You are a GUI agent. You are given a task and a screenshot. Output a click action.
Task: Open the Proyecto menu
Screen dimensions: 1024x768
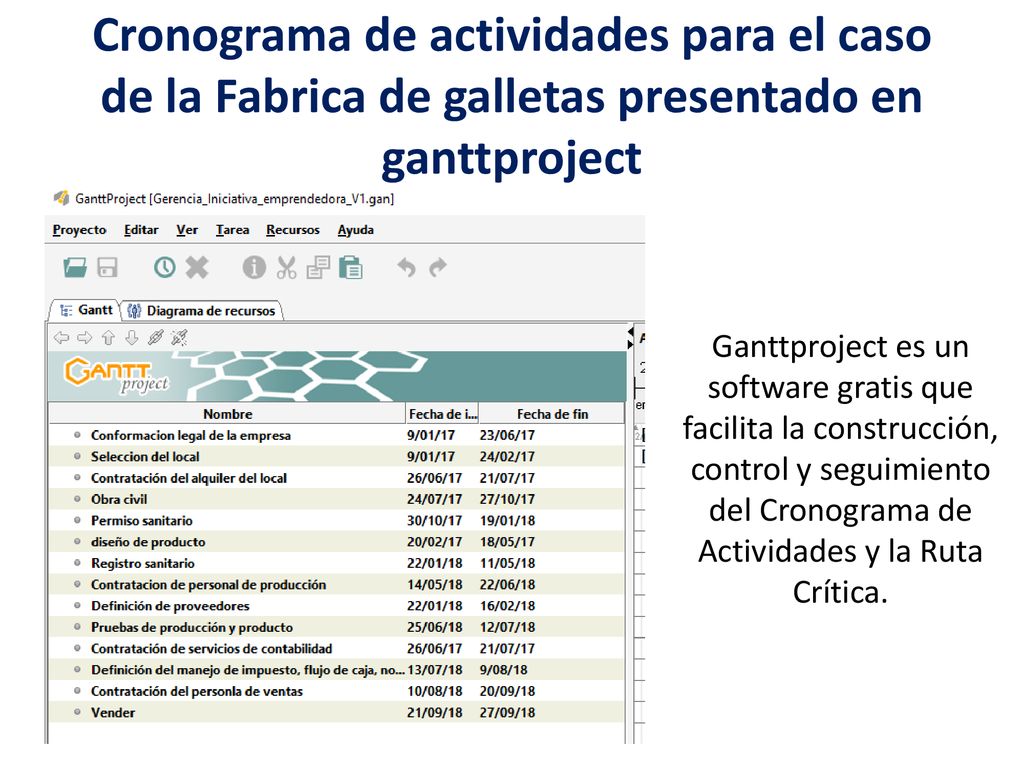[x=79, y=230]
